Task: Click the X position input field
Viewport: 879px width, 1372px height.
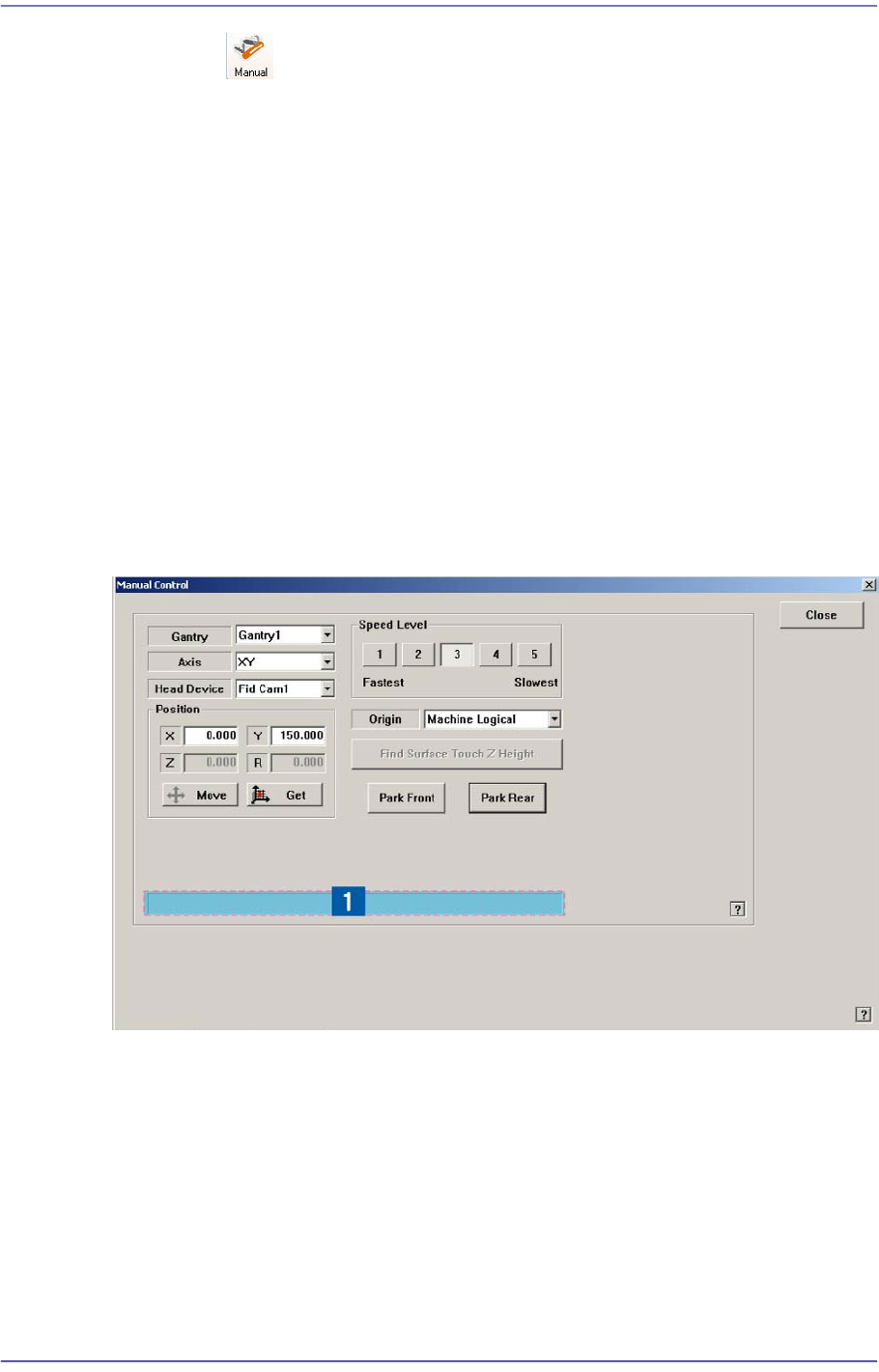Action: point(211,736)
